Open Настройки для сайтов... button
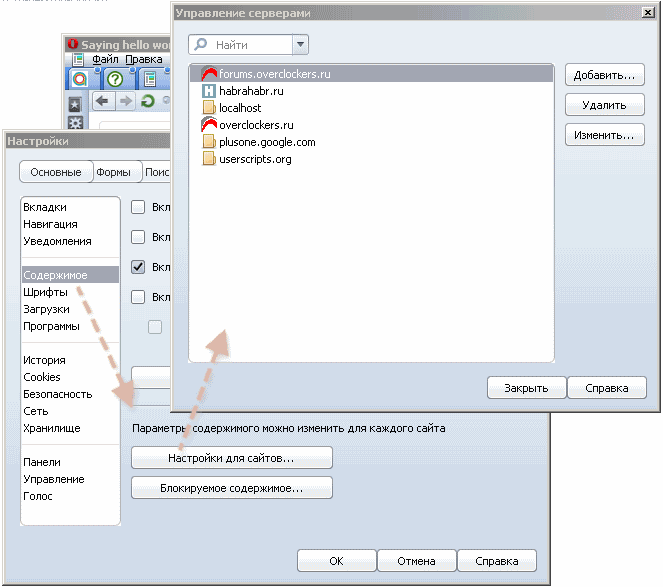Screen dimensions: 663x587 pos(232,458)
